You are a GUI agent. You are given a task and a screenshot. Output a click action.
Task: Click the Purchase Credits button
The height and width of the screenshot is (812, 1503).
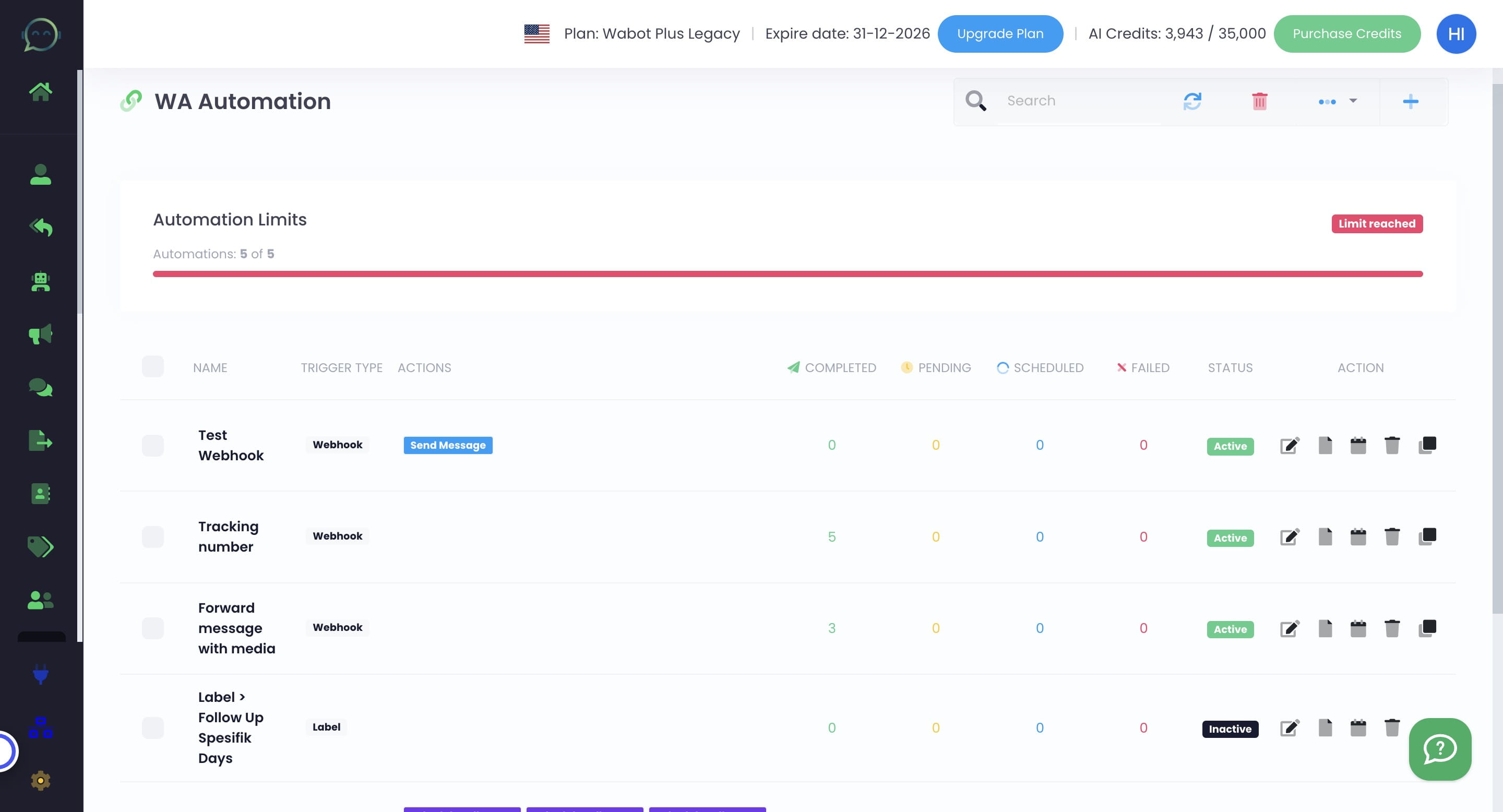[x=1346, y=34]
